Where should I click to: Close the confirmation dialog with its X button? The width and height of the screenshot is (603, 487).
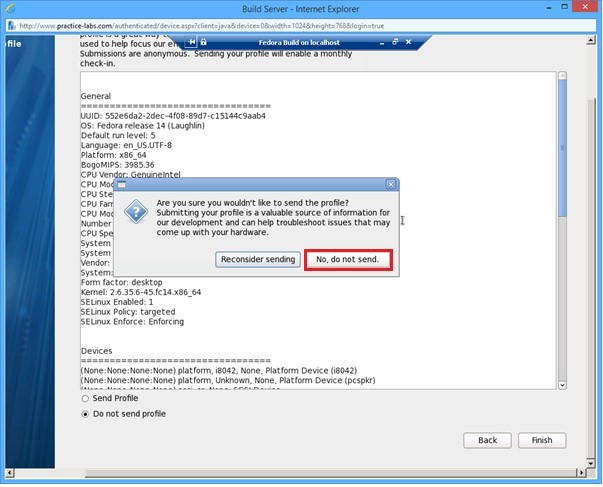click(x=391, y=185)
